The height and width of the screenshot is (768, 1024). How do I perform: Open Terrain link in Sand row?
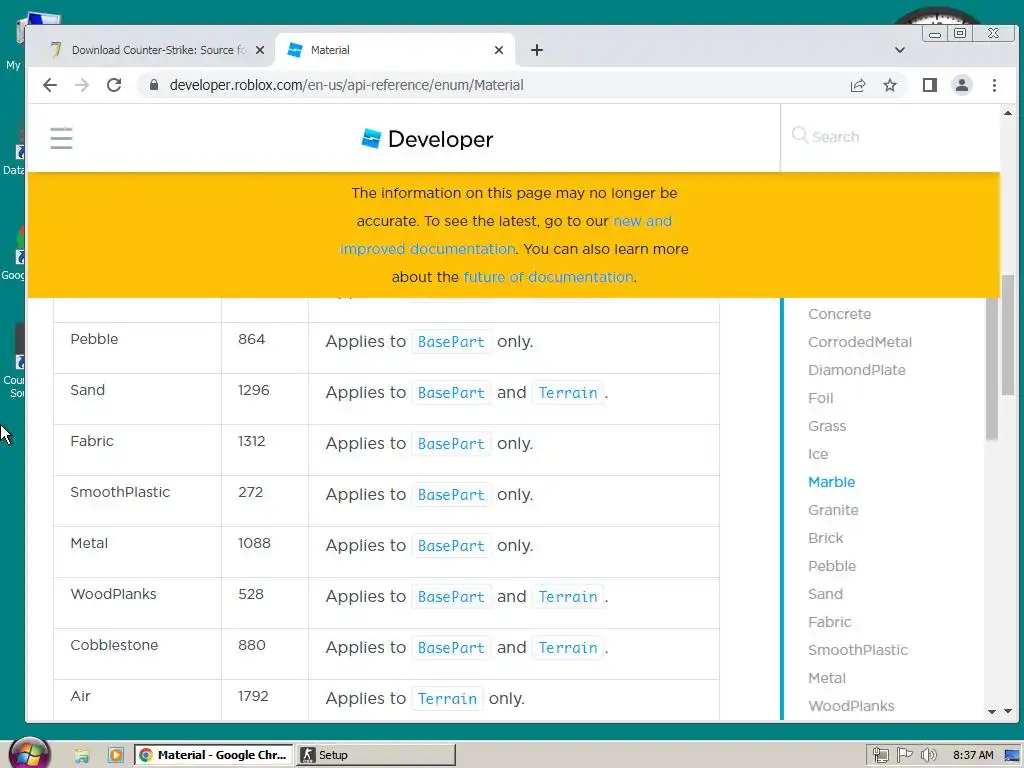(x=568, y=392)
